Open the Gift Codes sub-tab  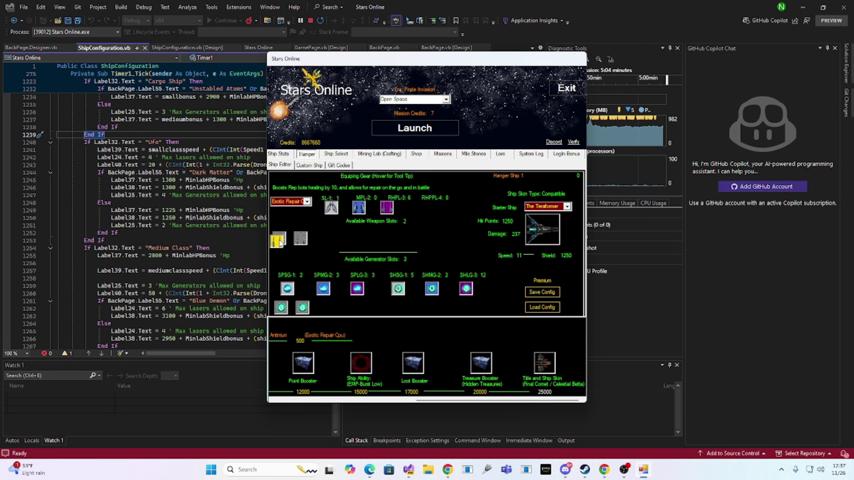[339, 165]
